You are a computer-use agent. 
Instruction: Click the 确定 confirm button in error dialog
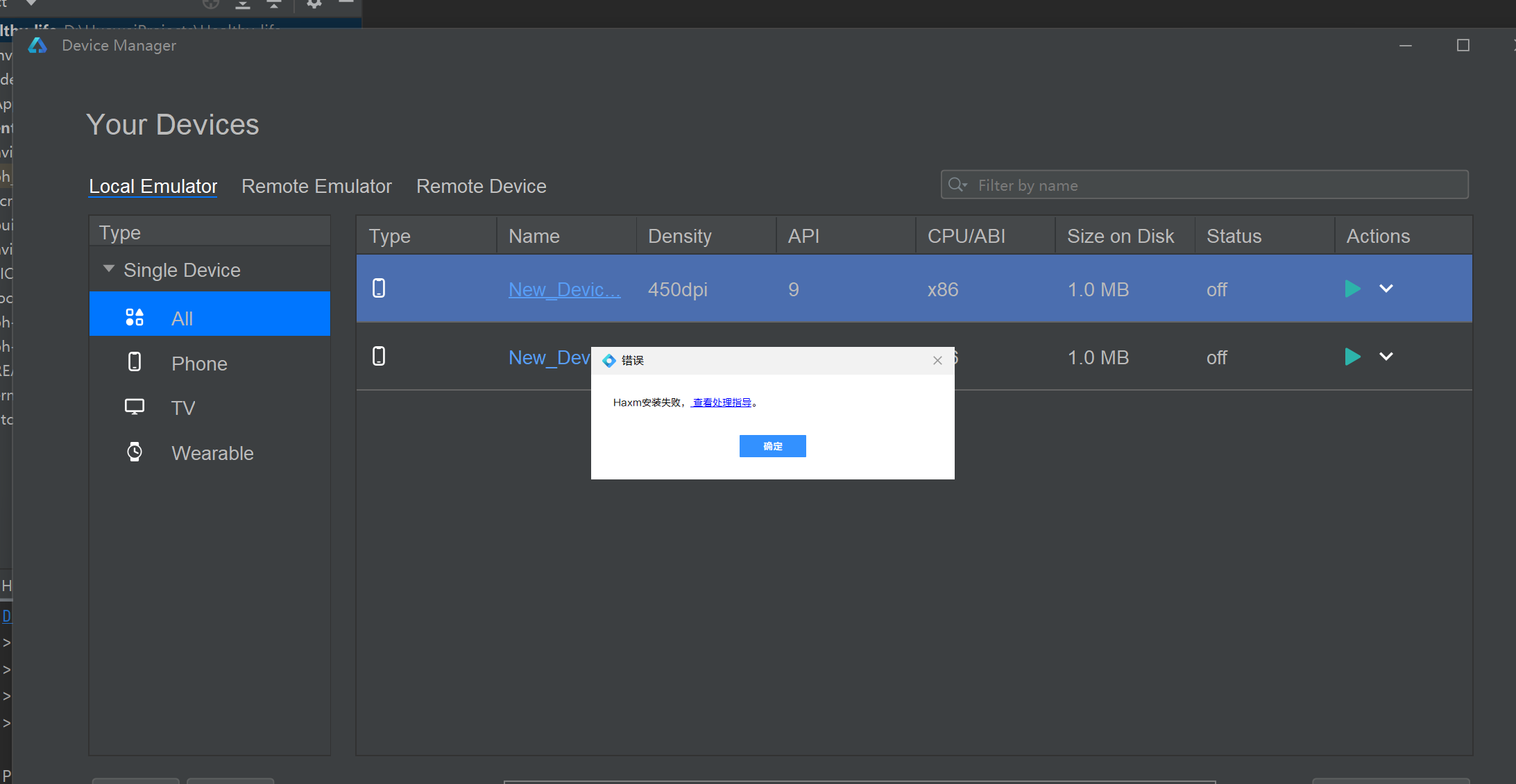point(773,446)
